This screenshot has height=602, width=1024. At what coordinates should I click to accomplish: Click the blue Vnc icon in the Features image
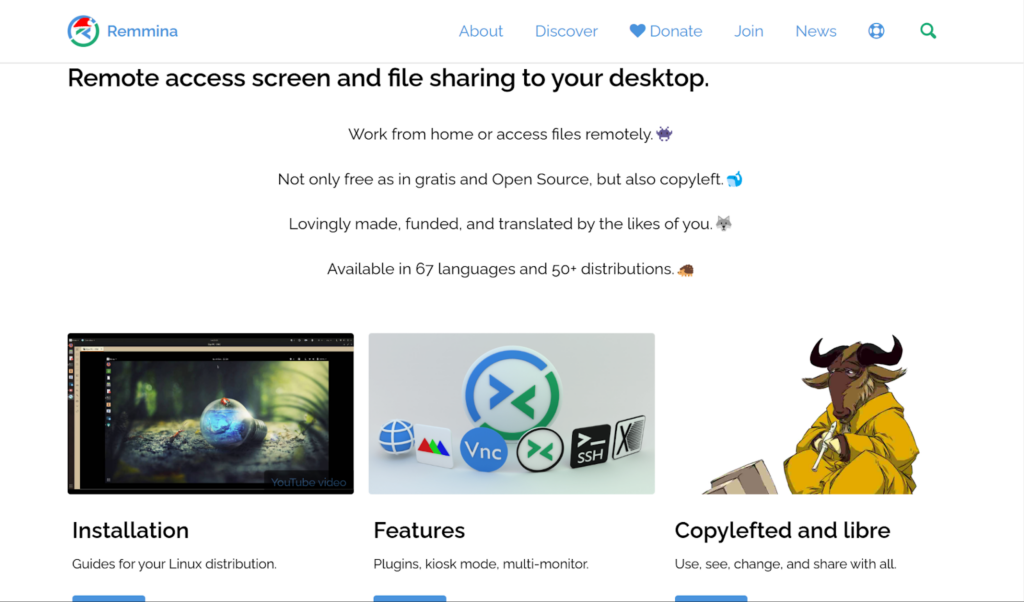[x=484, y=450]
